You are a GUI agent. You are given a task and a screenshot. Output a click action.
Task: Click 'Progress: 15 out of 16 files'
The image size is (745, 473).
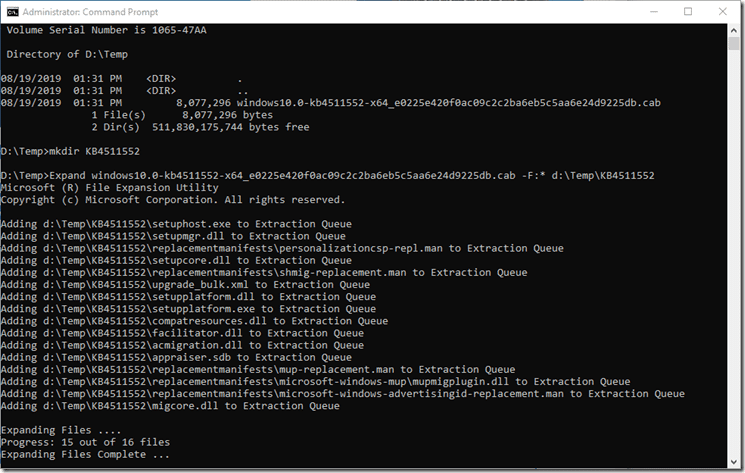click(85, 442)
